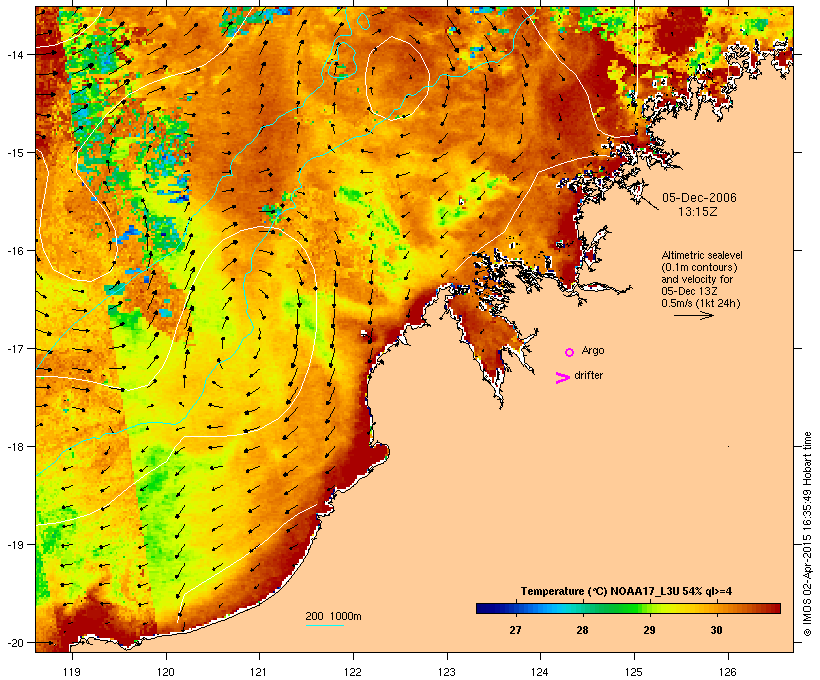Click the '05-Dec 13Z' text line
The width and height of the screenshot is (820, 680).
point(689,291)
